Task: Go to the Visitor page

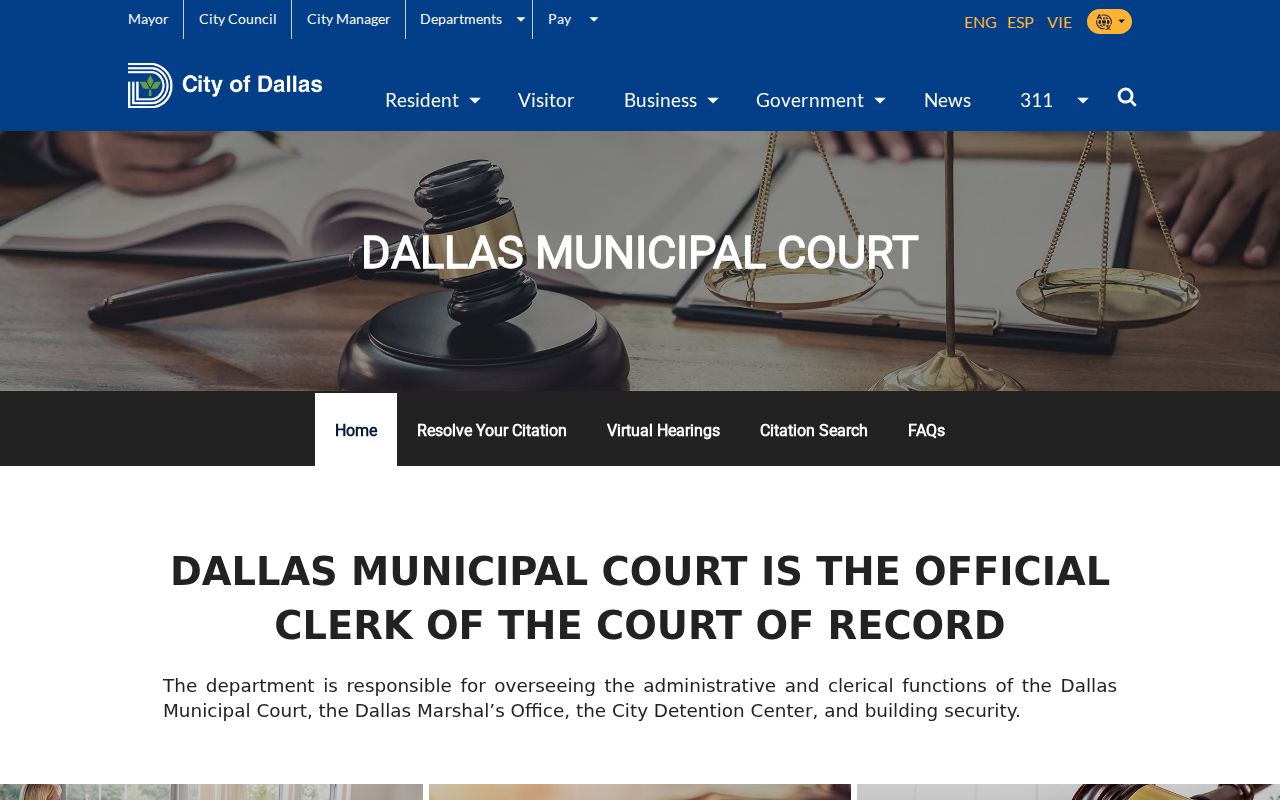Action: pos(546,100)
